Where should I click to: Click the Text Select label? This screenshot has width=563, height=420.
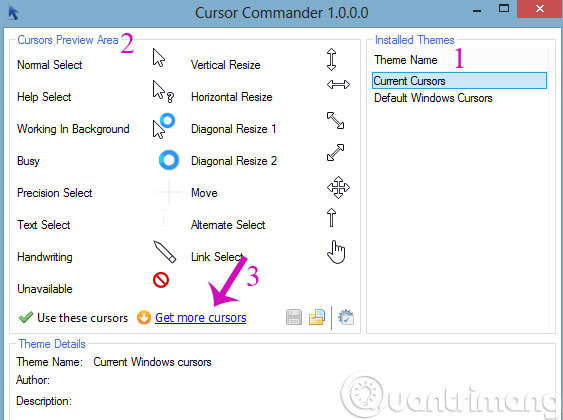click(x=44, y=225)
